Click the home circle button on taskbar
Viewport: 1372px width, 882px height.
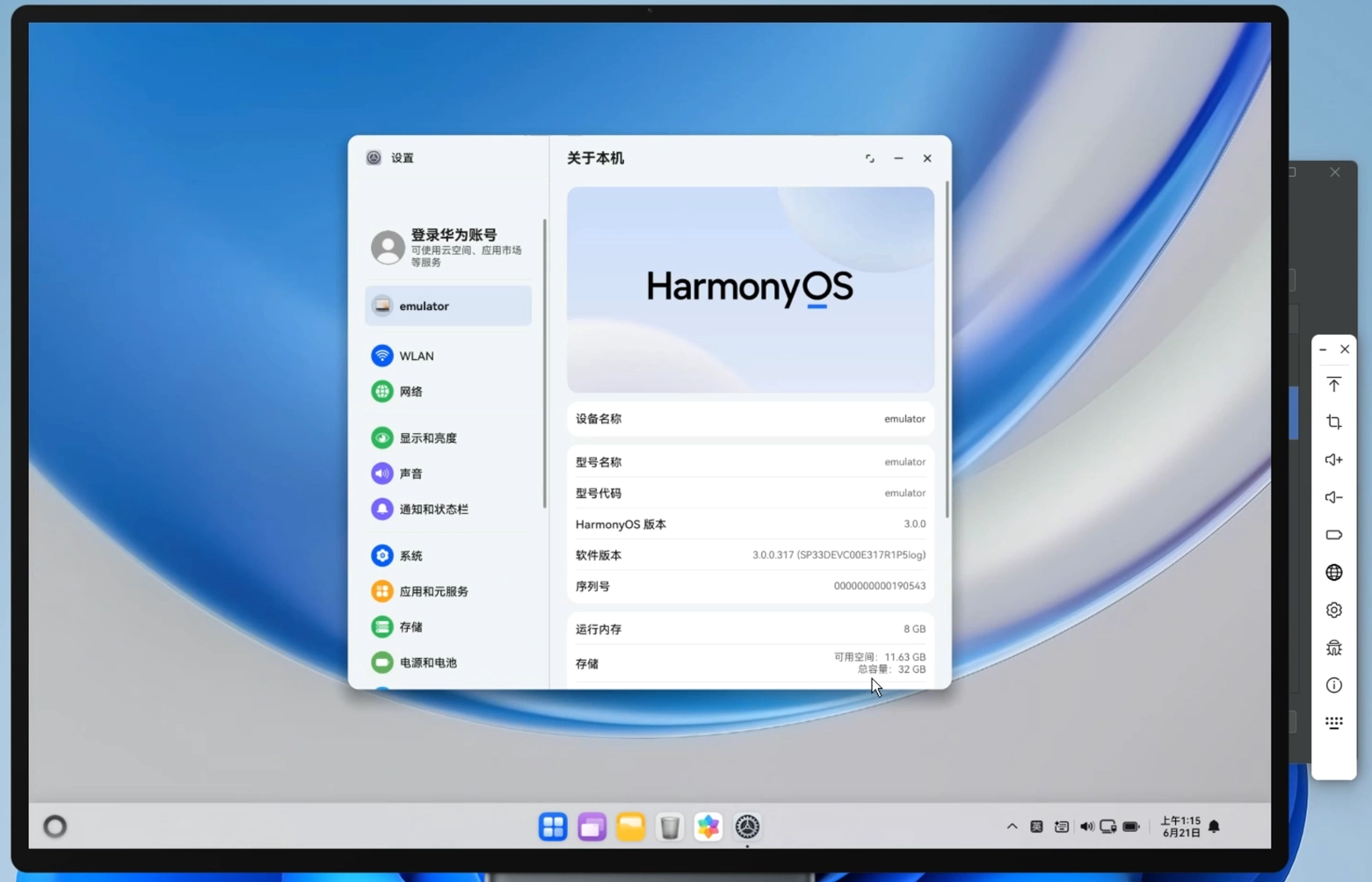tap(55, 827)
